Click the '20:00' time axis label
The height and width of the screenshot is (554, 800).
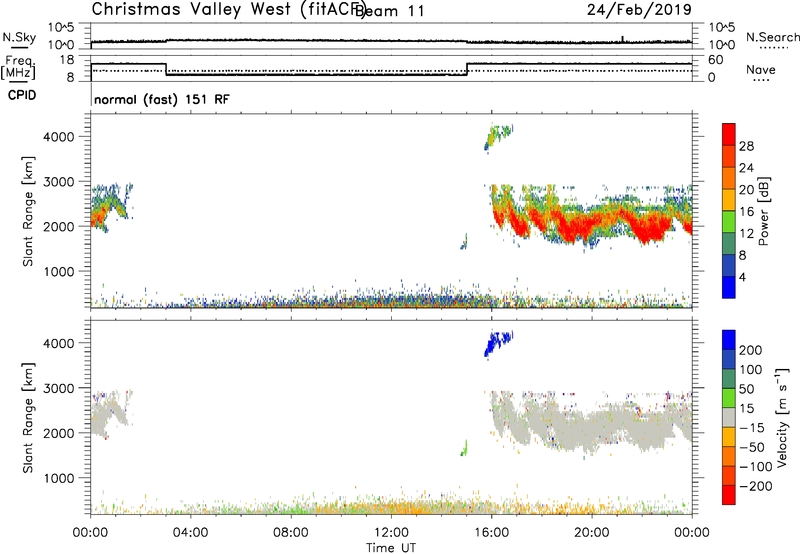click(x=592, y=533)
